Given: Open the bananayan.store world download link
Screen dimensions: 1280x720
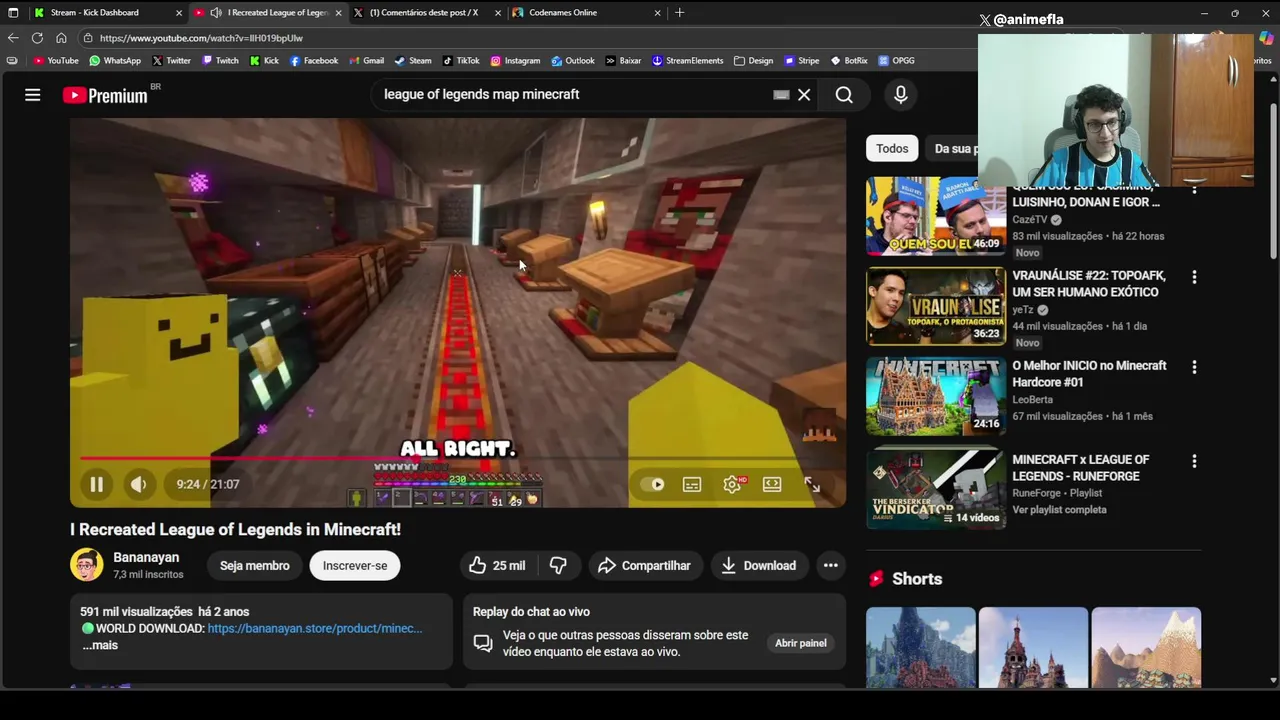Looking at the screenshot, I should click(314, 629).
